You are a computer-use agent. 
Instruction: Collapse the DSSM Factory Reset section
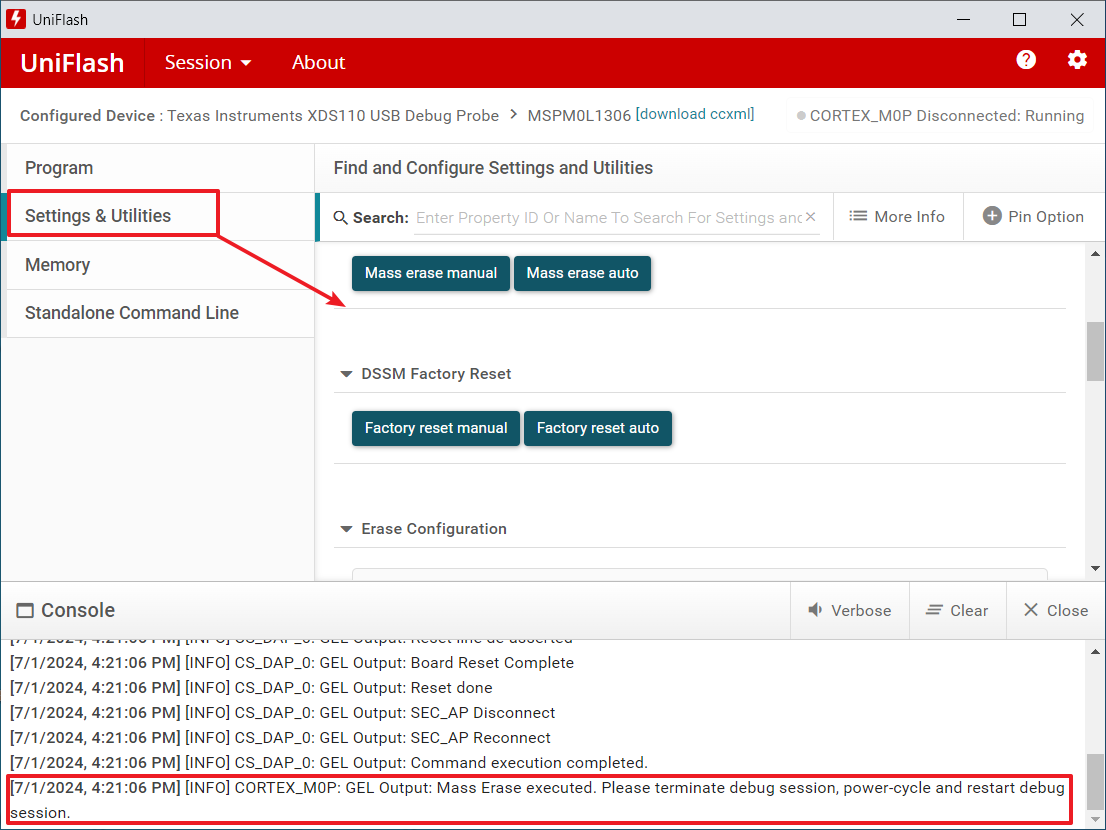point(347,374)
